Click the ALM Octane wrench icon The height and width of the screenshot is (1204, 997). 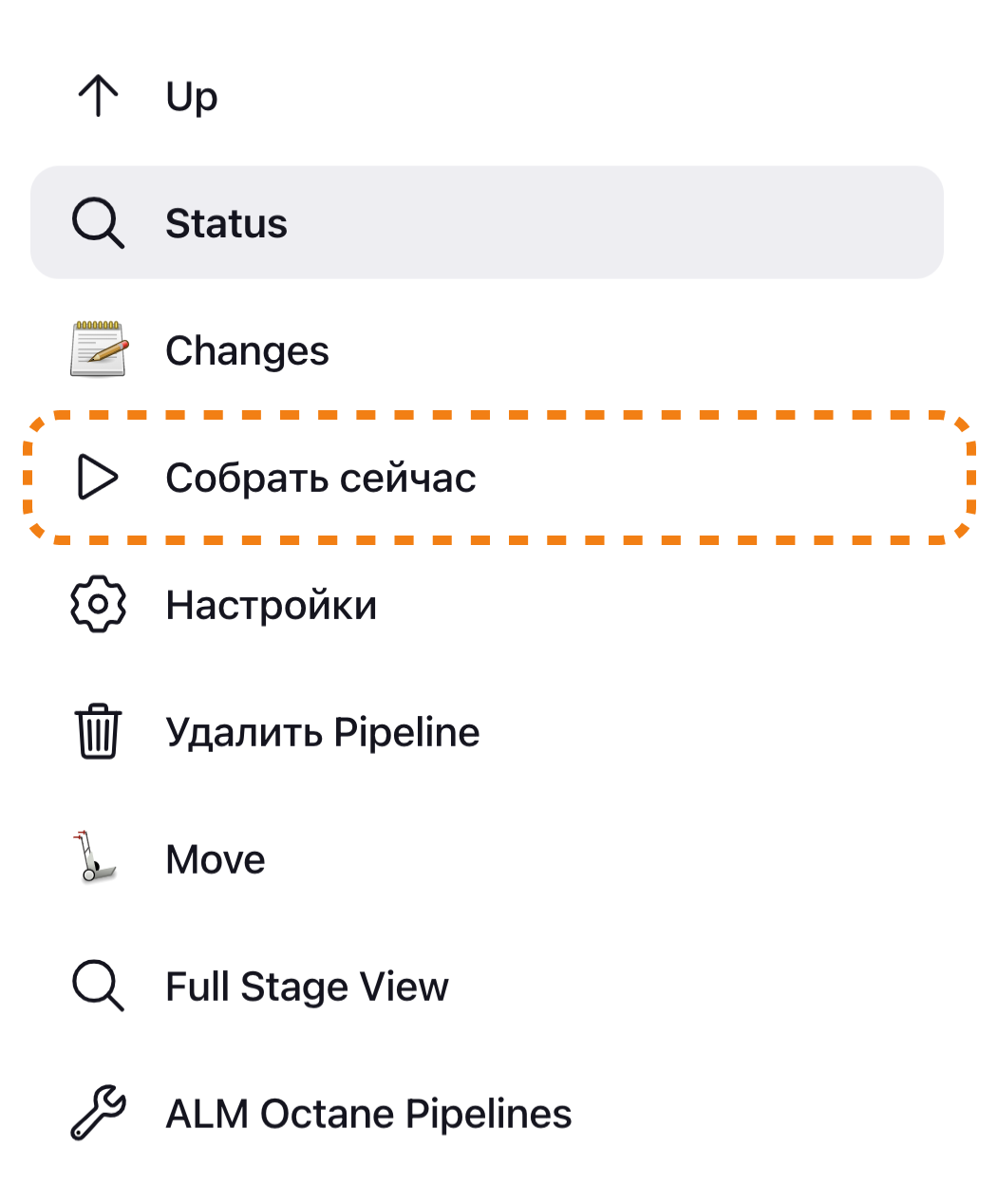coord(98,1113)
